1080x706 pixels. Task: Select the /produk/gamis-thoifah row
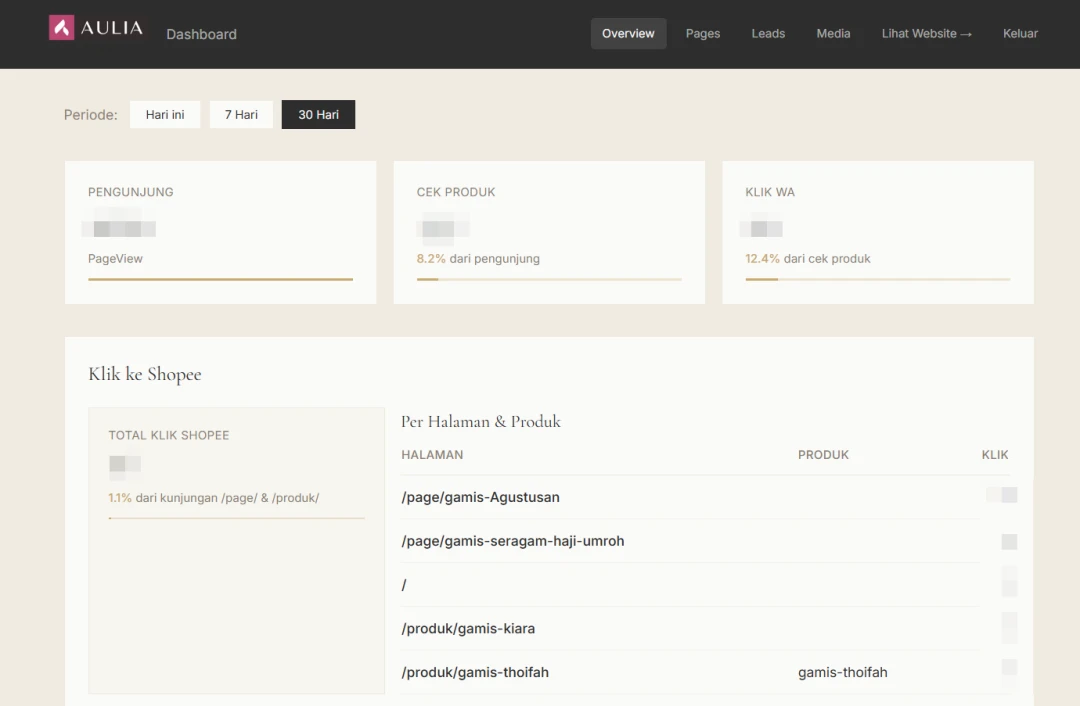[x=705, y=672]
